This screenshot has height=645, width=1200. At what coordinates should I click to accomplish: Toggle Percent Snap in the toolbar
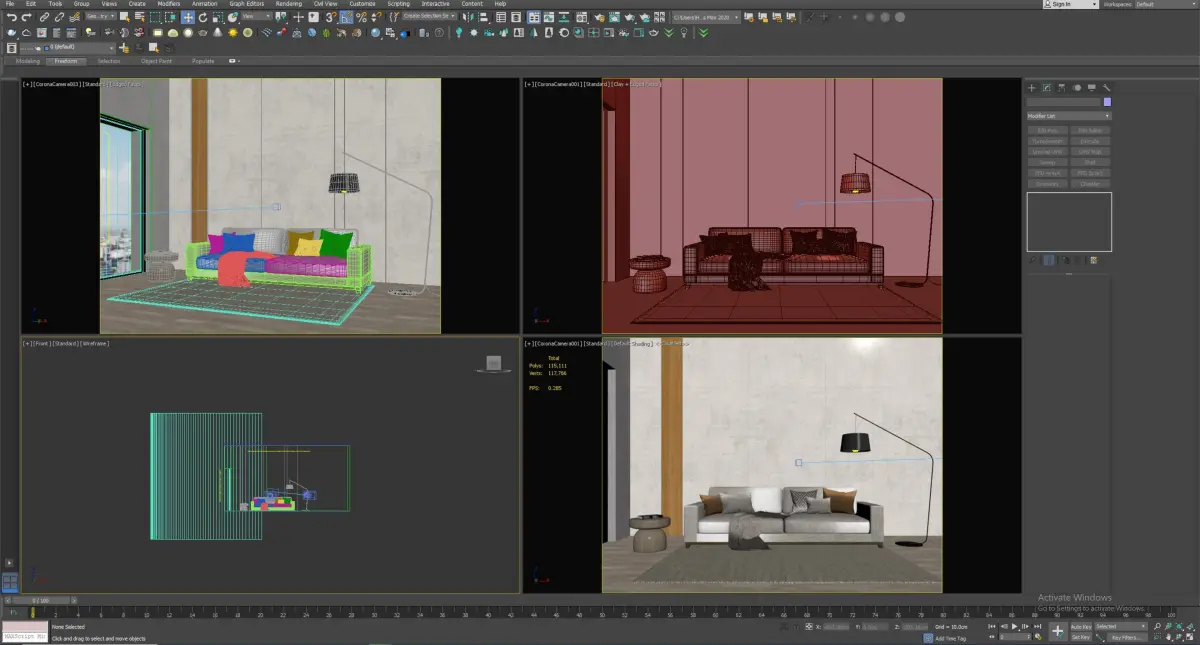click(361, 17)
